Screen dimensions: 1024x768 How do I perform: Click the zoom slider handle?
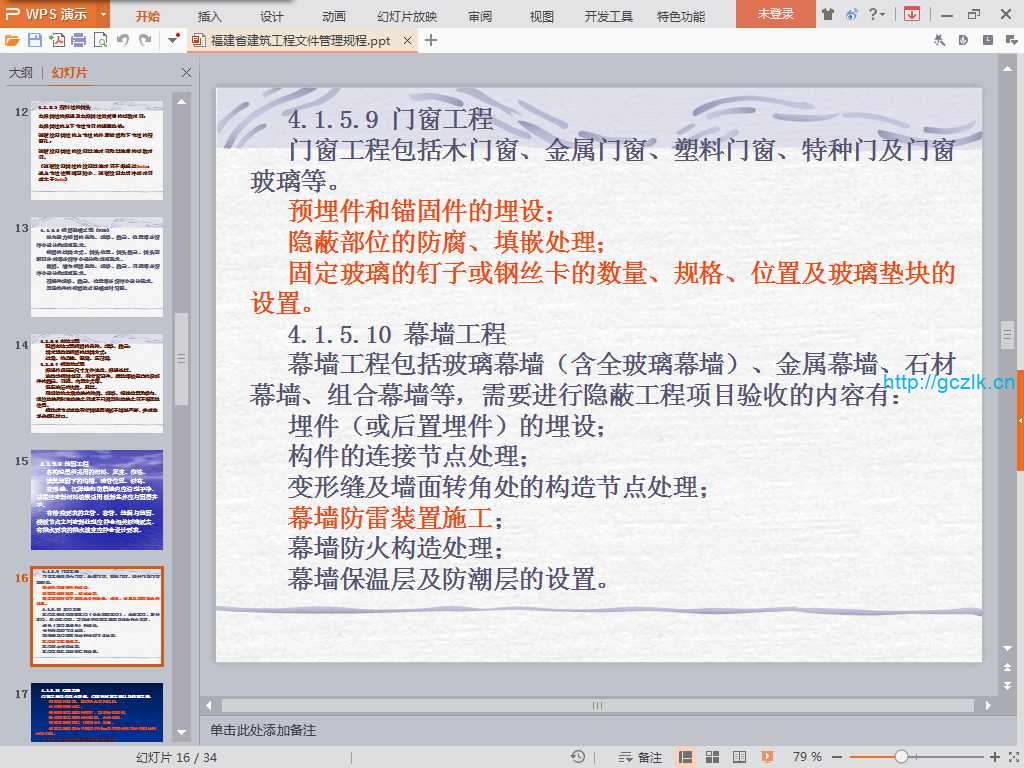click(x=901, y=757)
